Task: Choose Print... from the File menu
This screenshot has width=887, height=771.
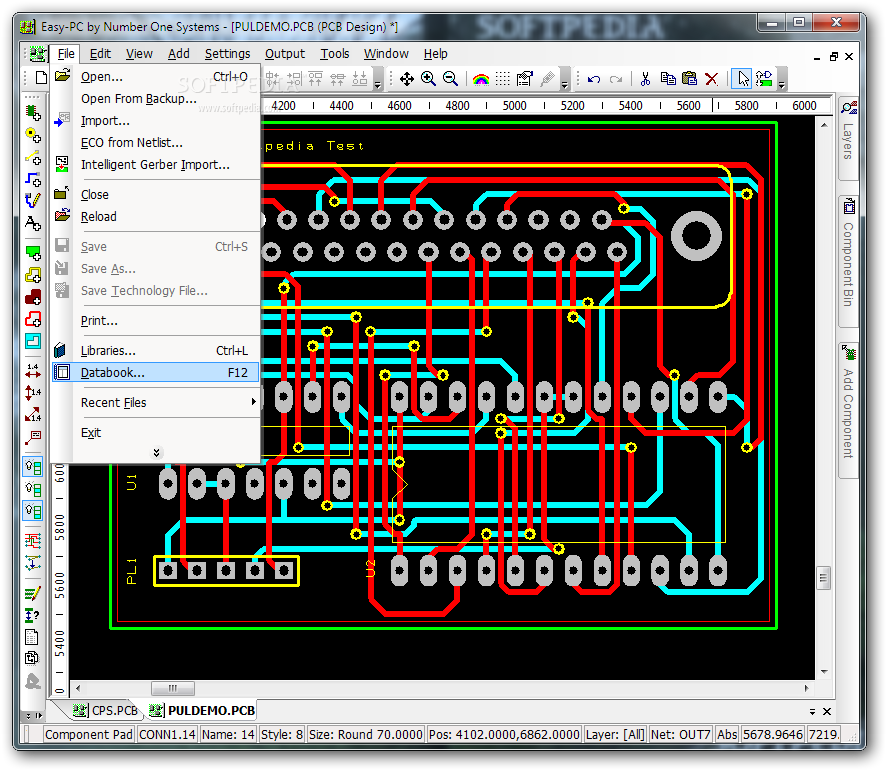Action: tap(156, 320)
